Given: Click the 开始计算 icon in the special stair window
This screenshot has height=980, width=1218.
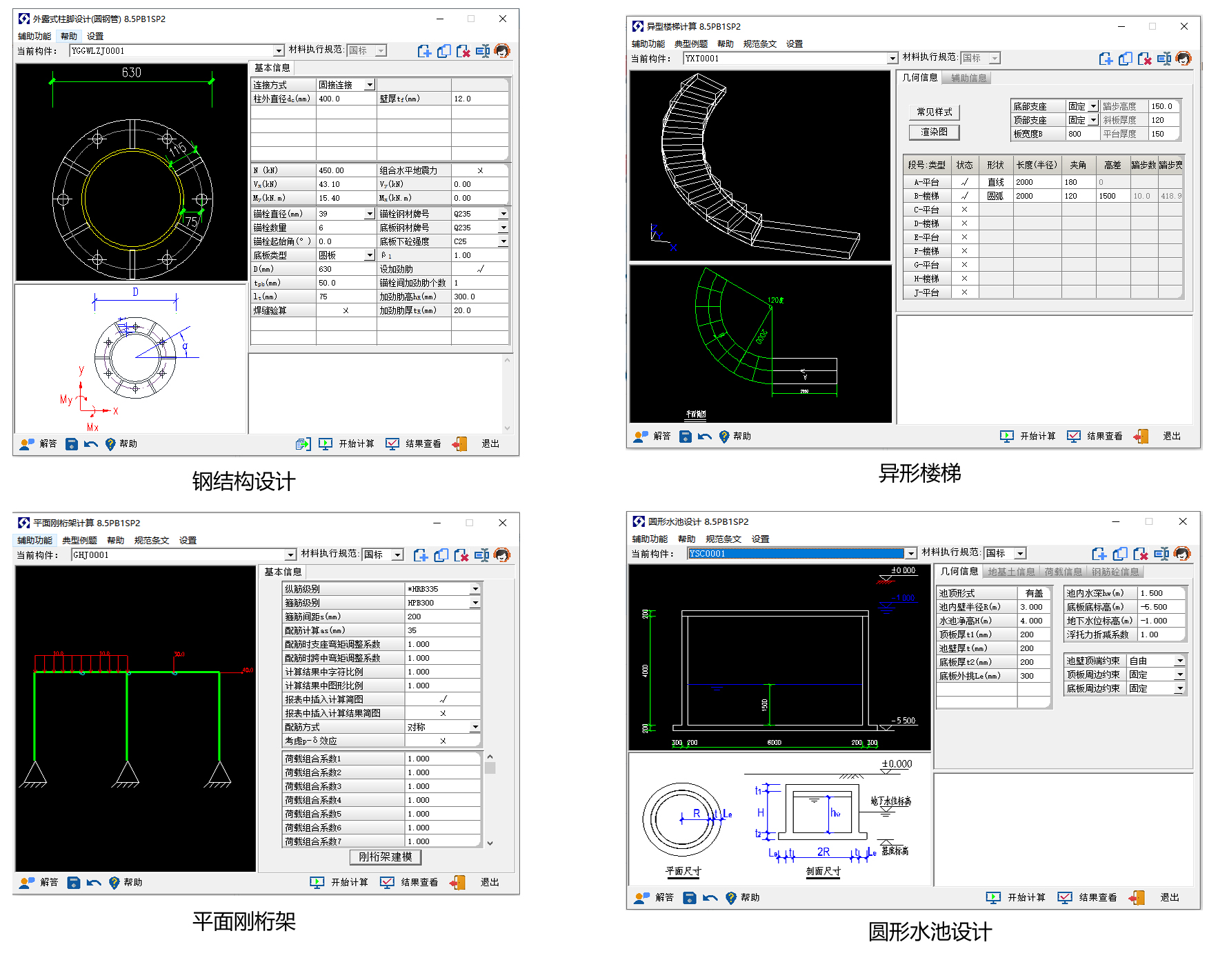Looking at the screenshot, I should pyautogui.click(x=1007, y=436).
